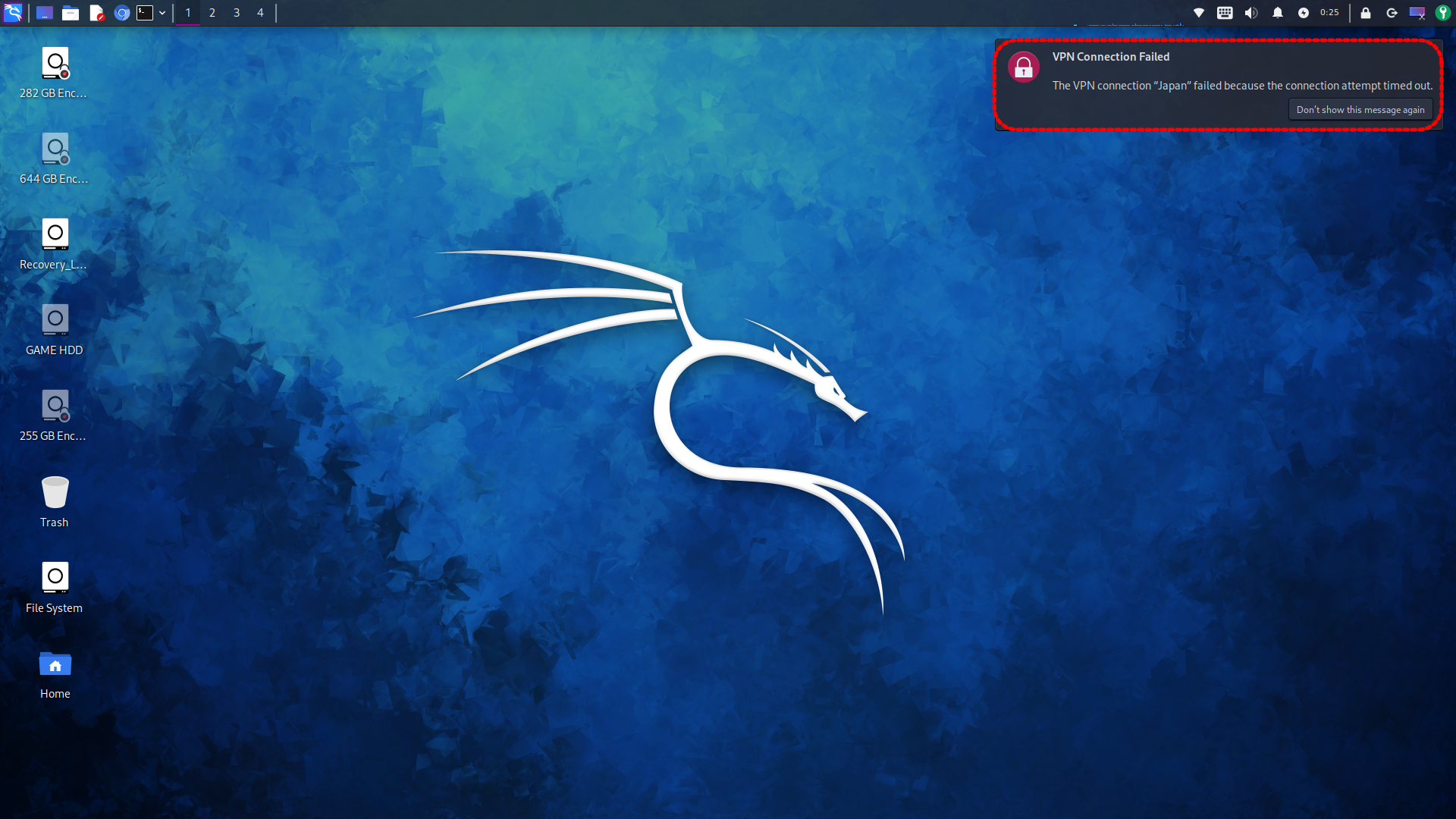Open the file manager launcher
The height and width of the screenshot is (819, 1456).
[x=71, y=13]
